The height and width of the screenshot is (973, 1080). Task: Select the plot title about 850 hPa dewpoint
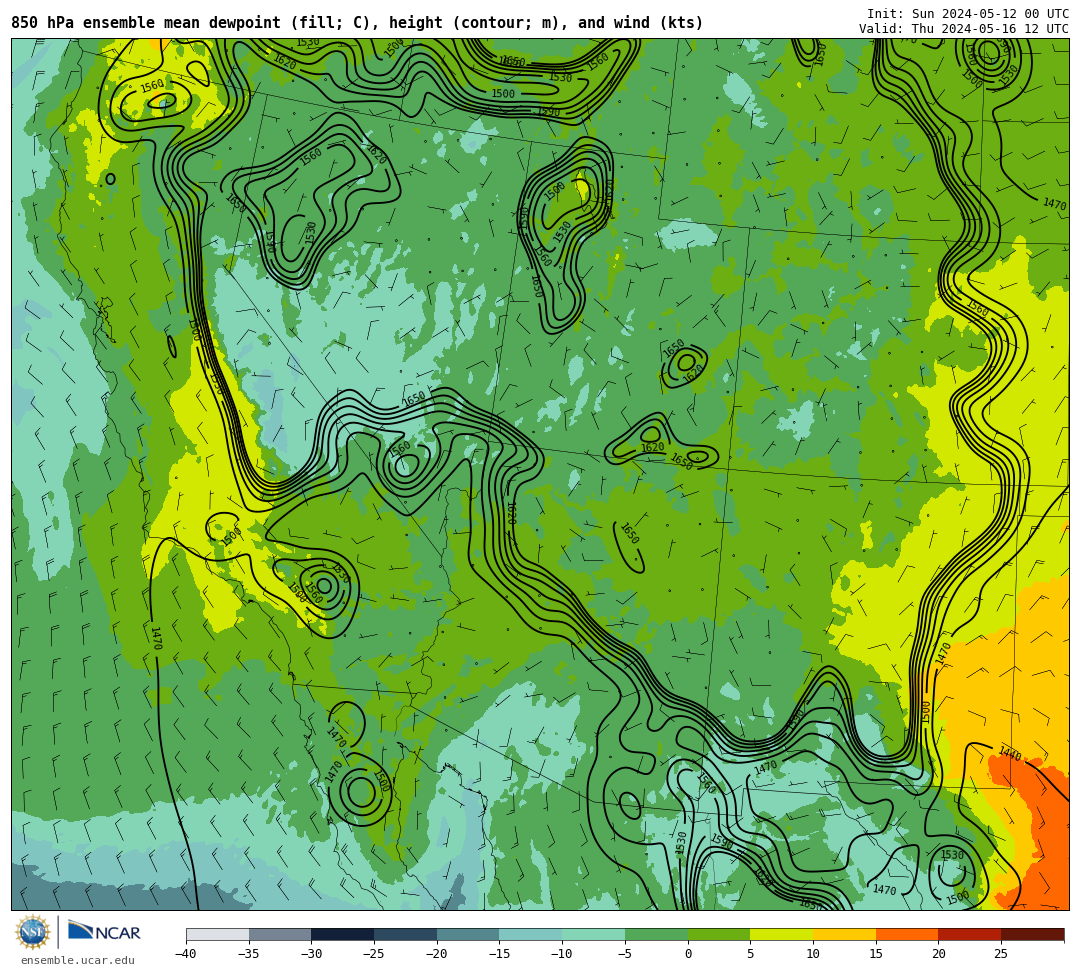[357, 23]
